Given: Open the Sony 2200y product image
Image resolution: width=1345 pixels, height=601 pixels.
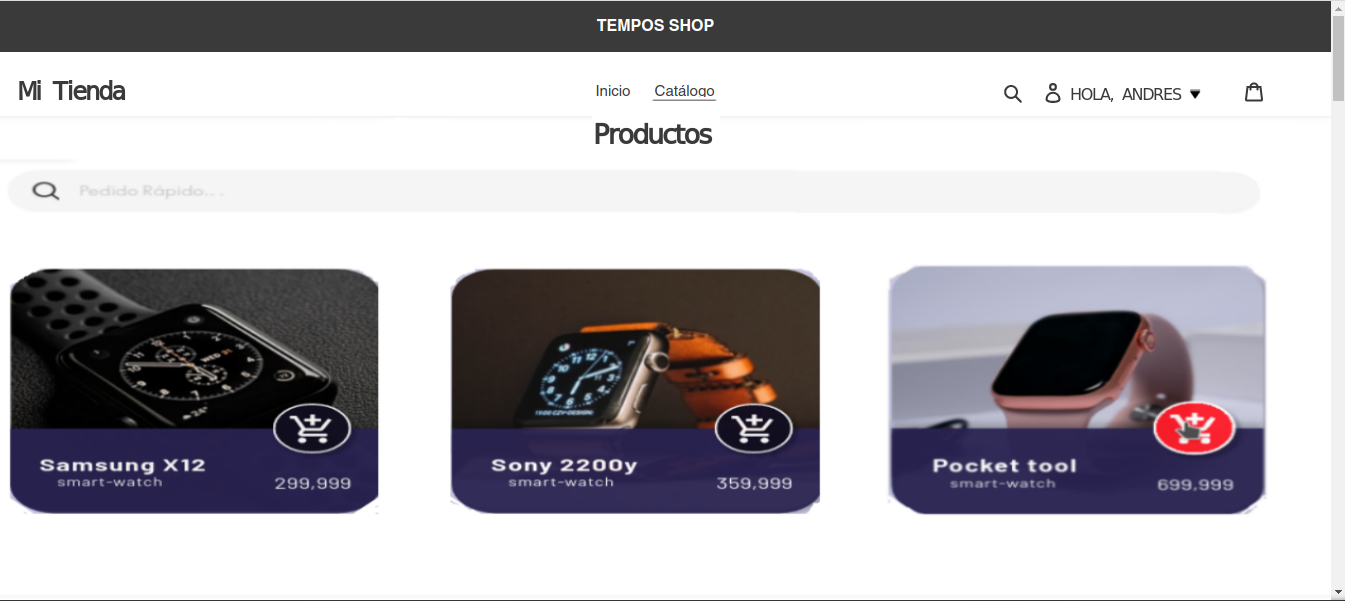Looking at the screenshot, I should tap(635, 349).
